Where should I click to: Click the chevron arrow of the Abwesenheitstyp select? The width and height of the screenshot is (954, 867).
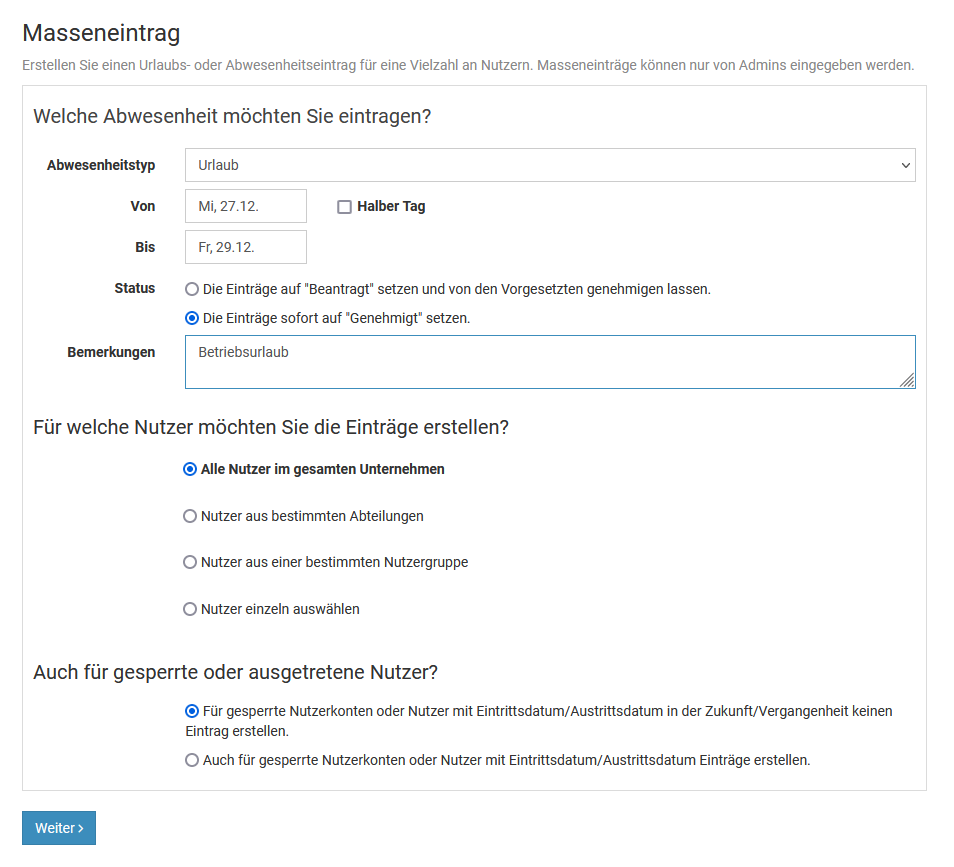point(905,165)
